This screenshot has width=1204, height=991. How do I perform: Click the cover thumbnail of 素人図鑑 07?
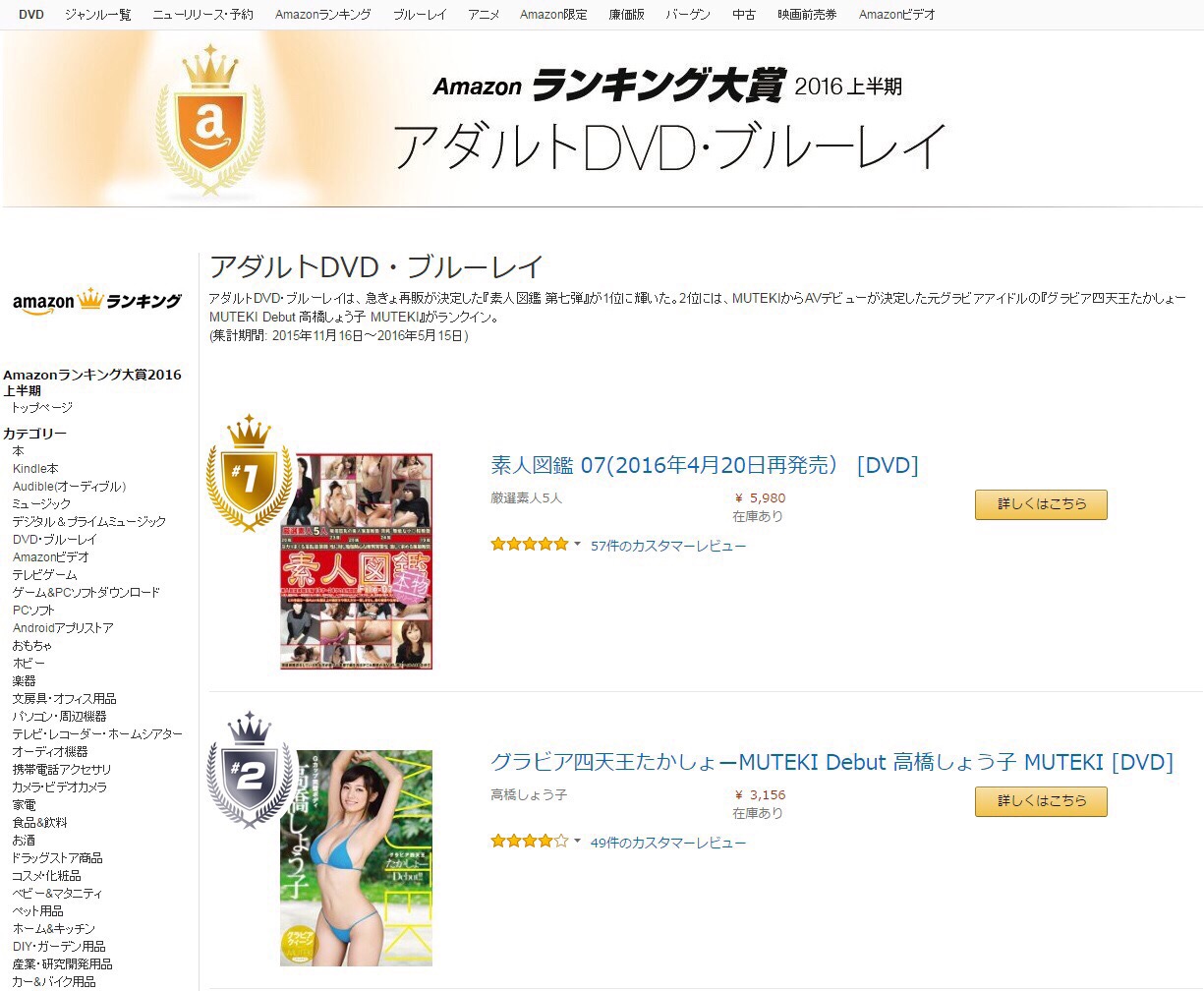(357, 562)
